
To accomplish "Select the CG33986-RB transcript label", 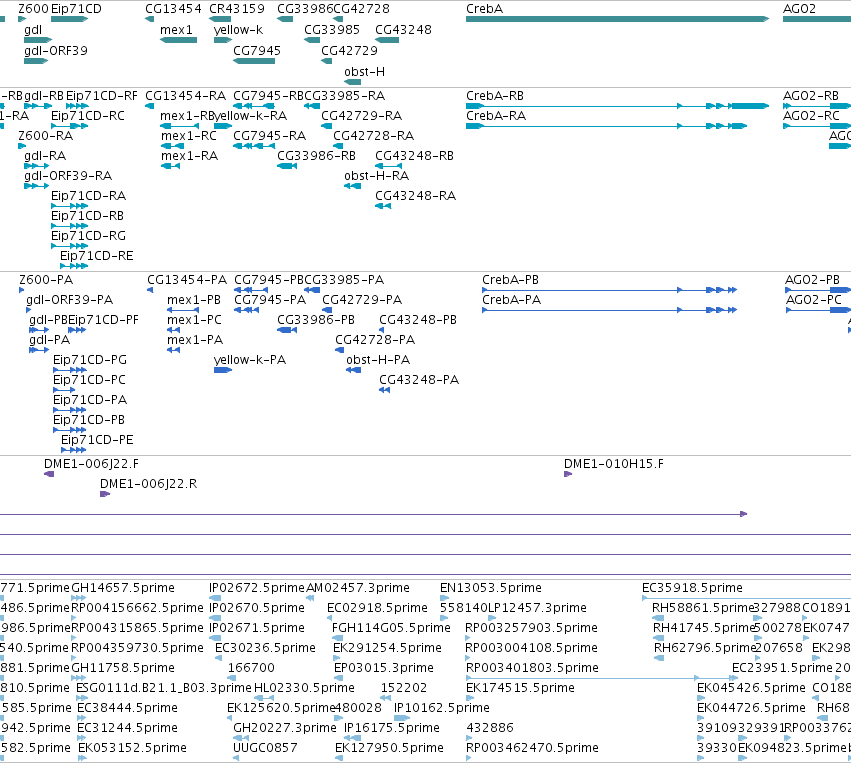I will [316, 156].
